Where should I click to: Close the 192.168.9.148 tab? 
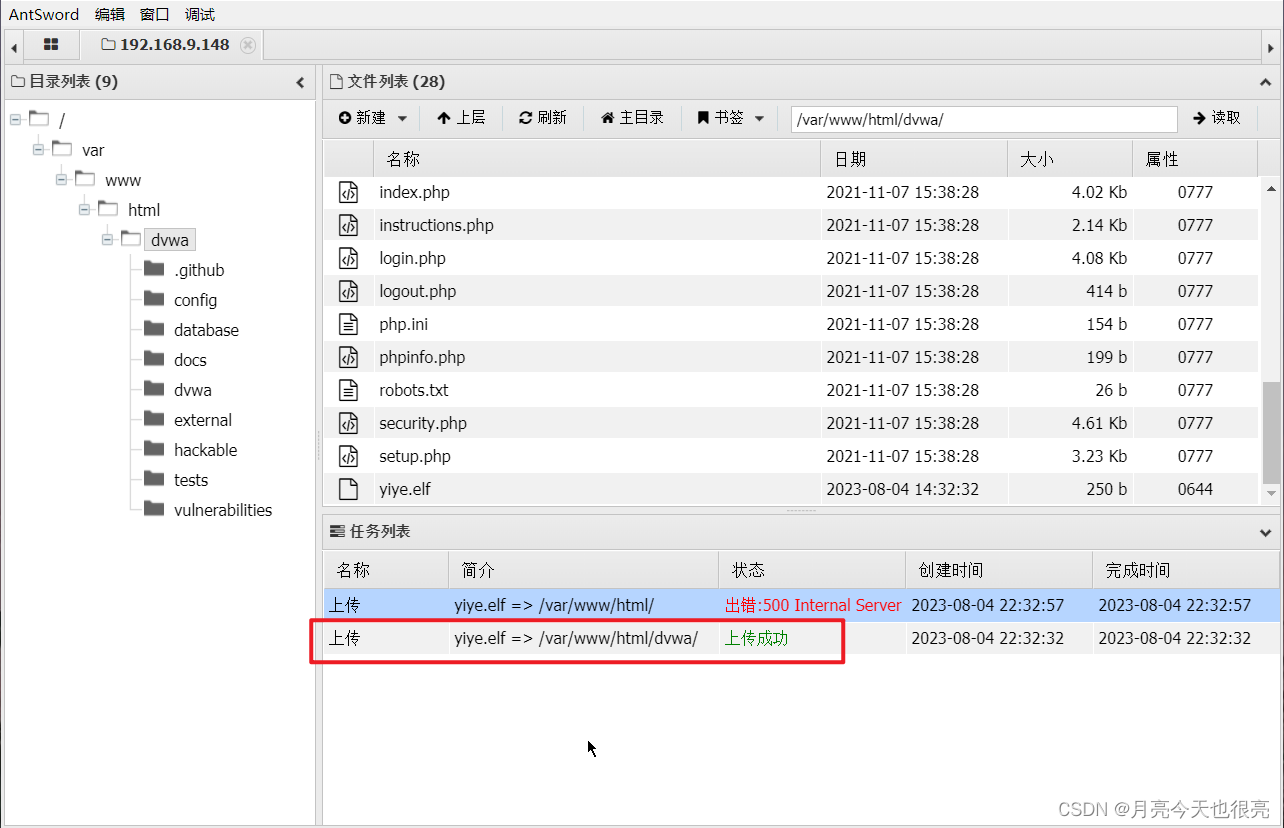click(248, 45)
